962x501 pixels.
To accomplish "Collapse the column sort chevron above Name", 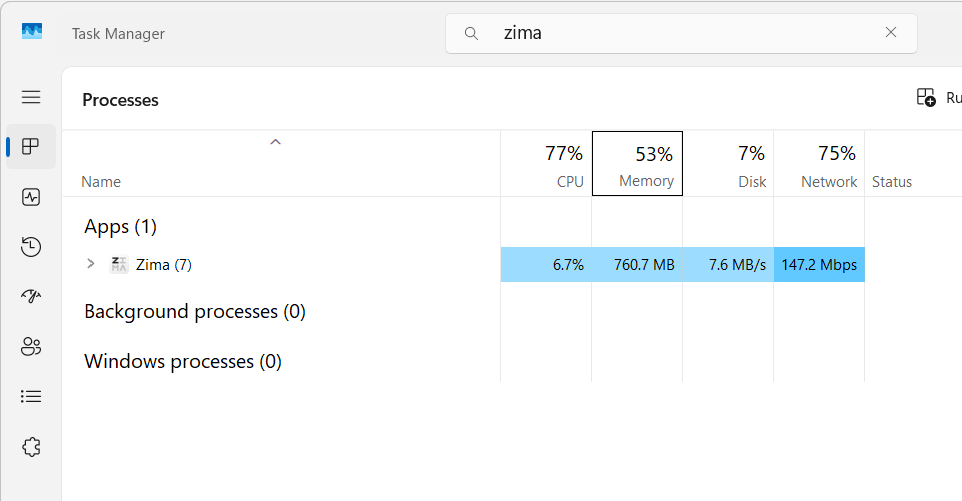I will click(x=276, y=142).
